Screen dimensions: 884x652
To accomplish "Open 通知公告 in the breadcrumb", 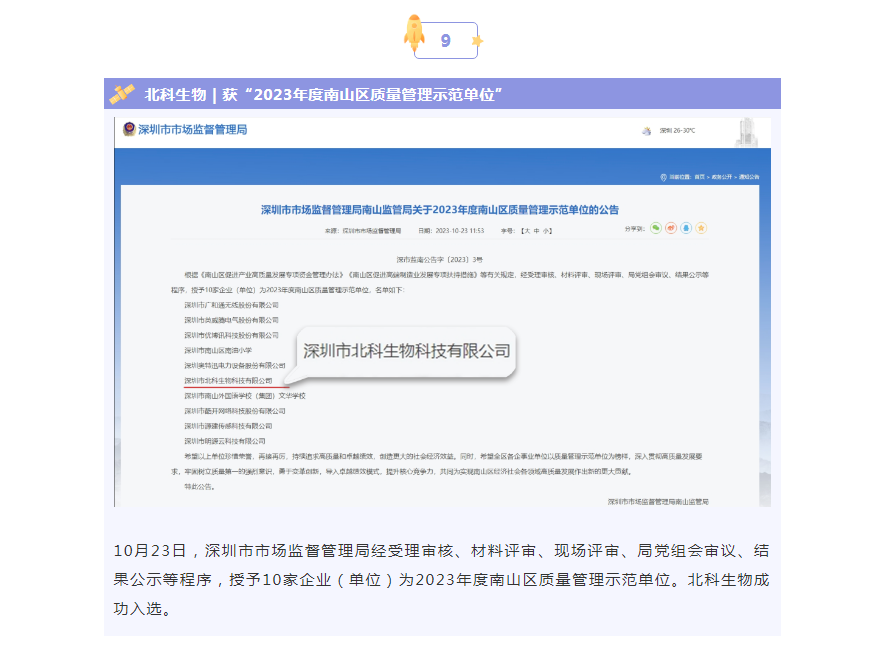I will coord(749,177).
